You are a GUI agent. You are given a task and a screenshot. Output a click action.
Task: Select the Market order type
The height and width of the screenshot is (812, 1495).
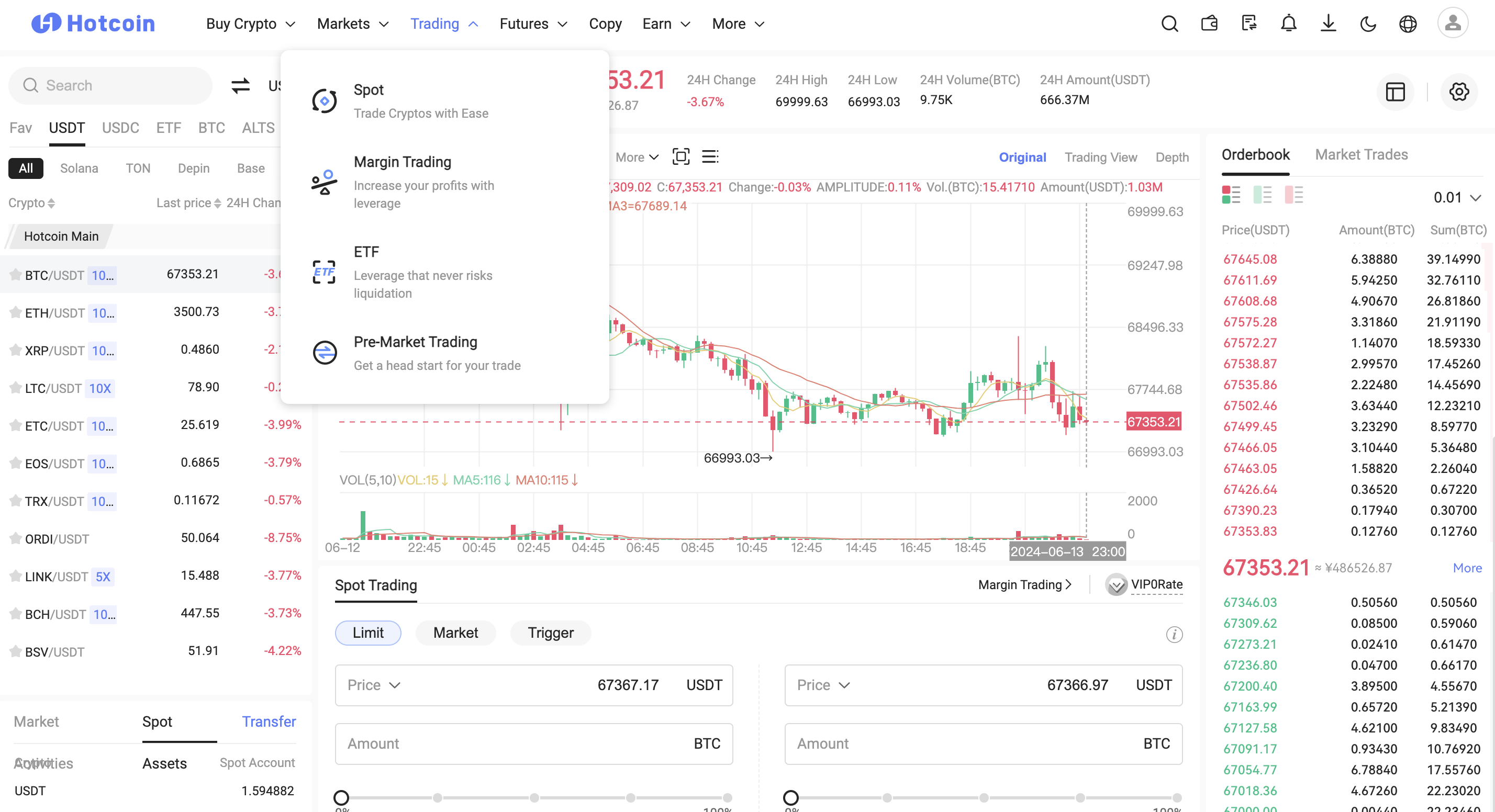point(455,633)
